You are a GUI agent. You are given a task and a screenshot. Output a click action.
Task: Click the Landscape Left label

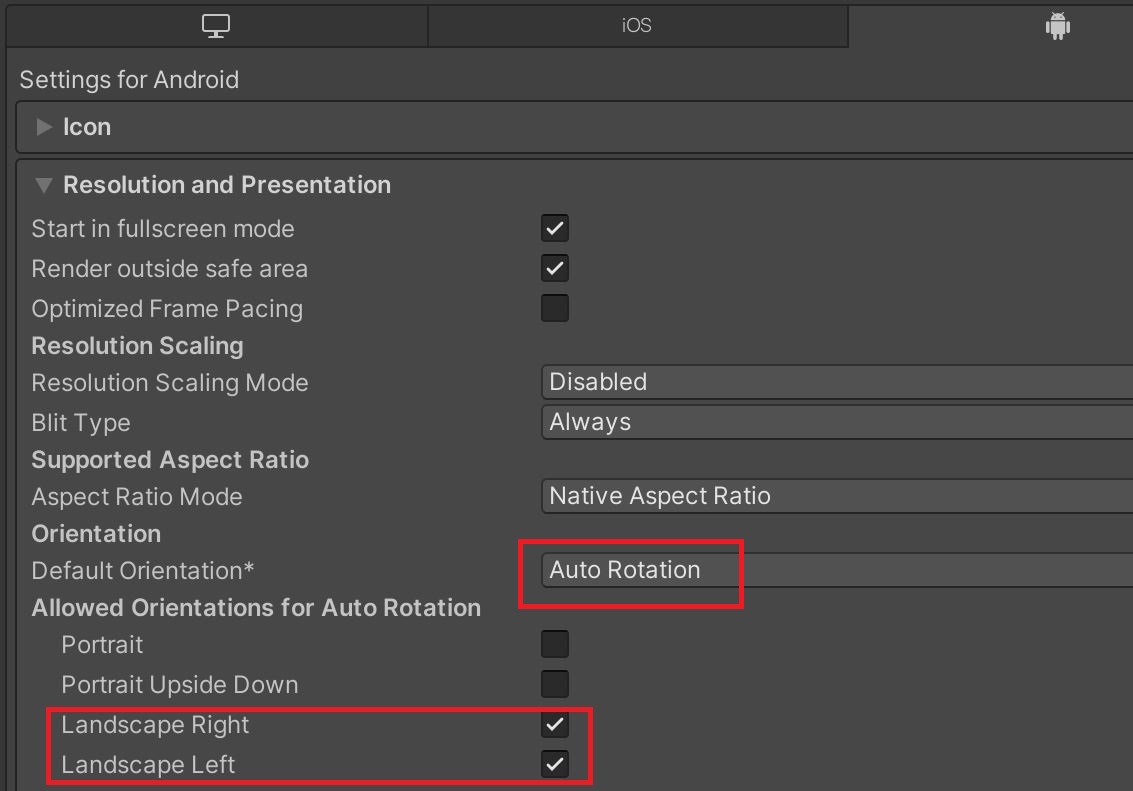(x=148, y=765)
